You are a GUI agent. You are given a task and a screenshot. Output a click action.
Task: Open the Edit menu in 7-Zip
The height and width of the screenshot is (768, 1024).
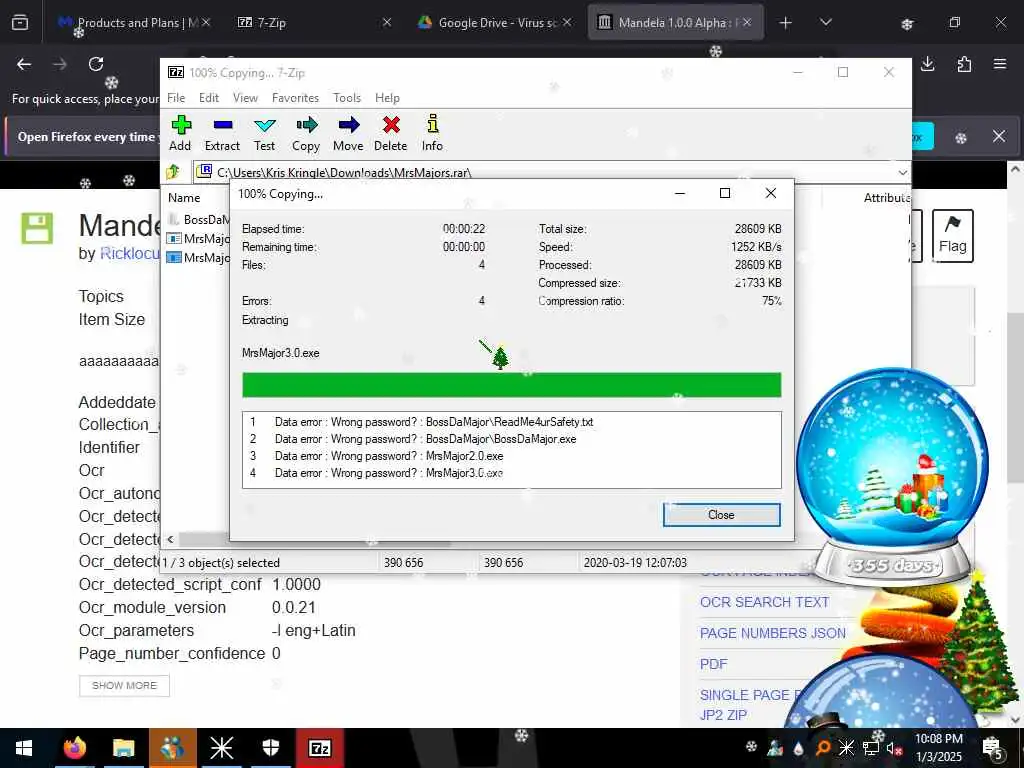click(x=209, y=98)
